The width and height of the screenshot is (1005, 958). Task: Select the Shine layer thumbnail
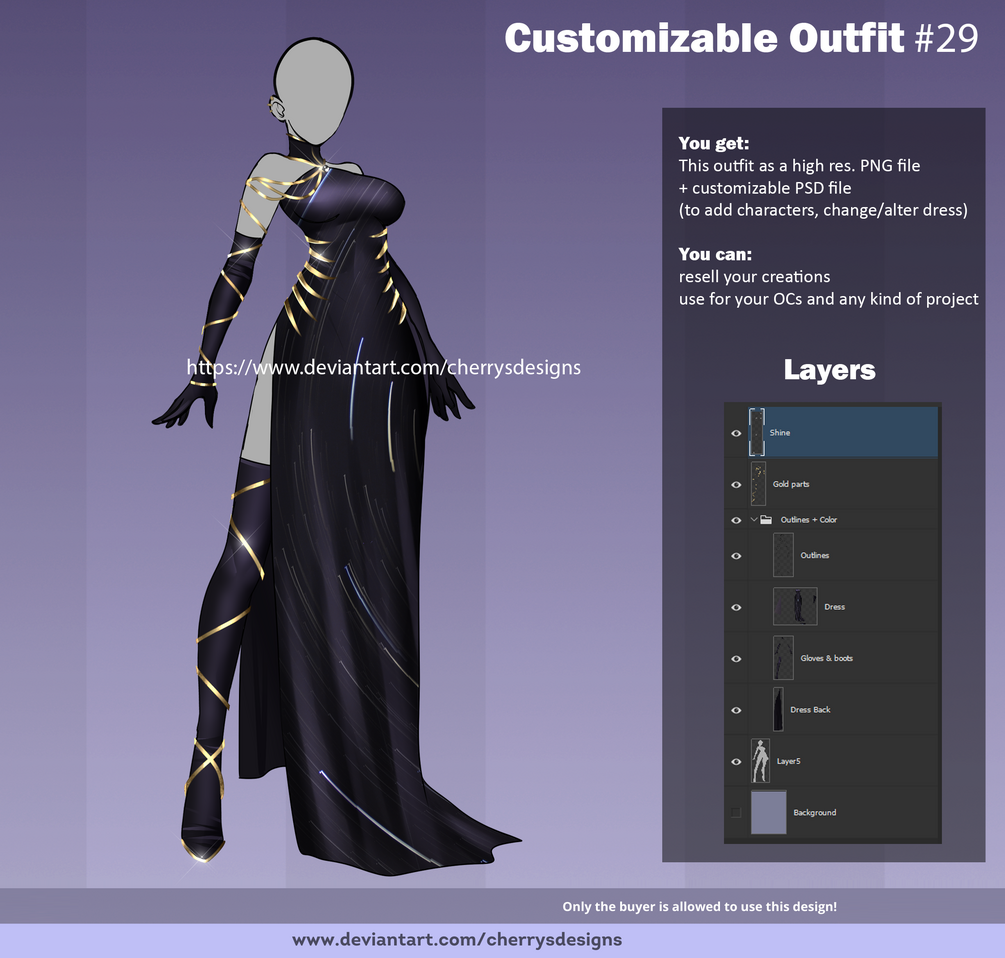click(x=757, y=433)
